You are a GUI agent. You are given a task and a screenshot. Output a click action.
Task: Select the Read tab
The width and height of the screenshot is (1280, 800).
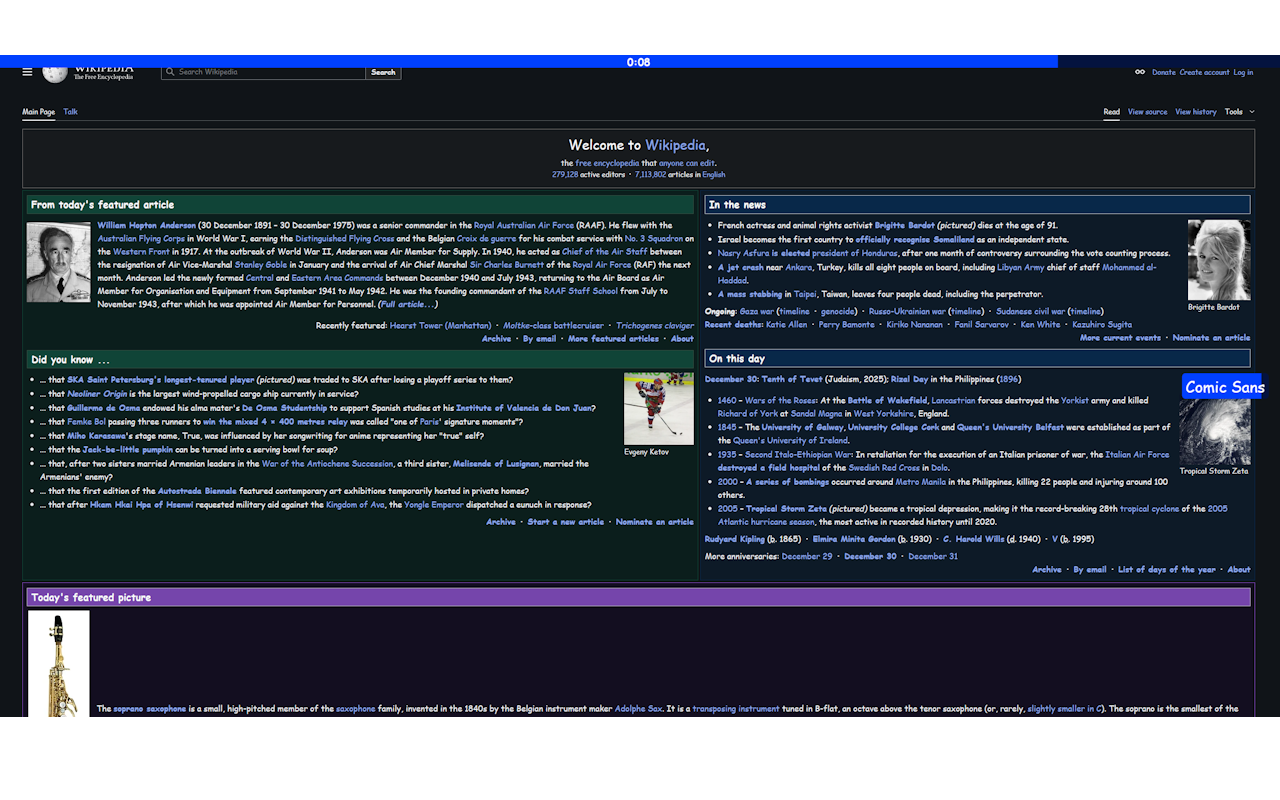(1111, 112)
